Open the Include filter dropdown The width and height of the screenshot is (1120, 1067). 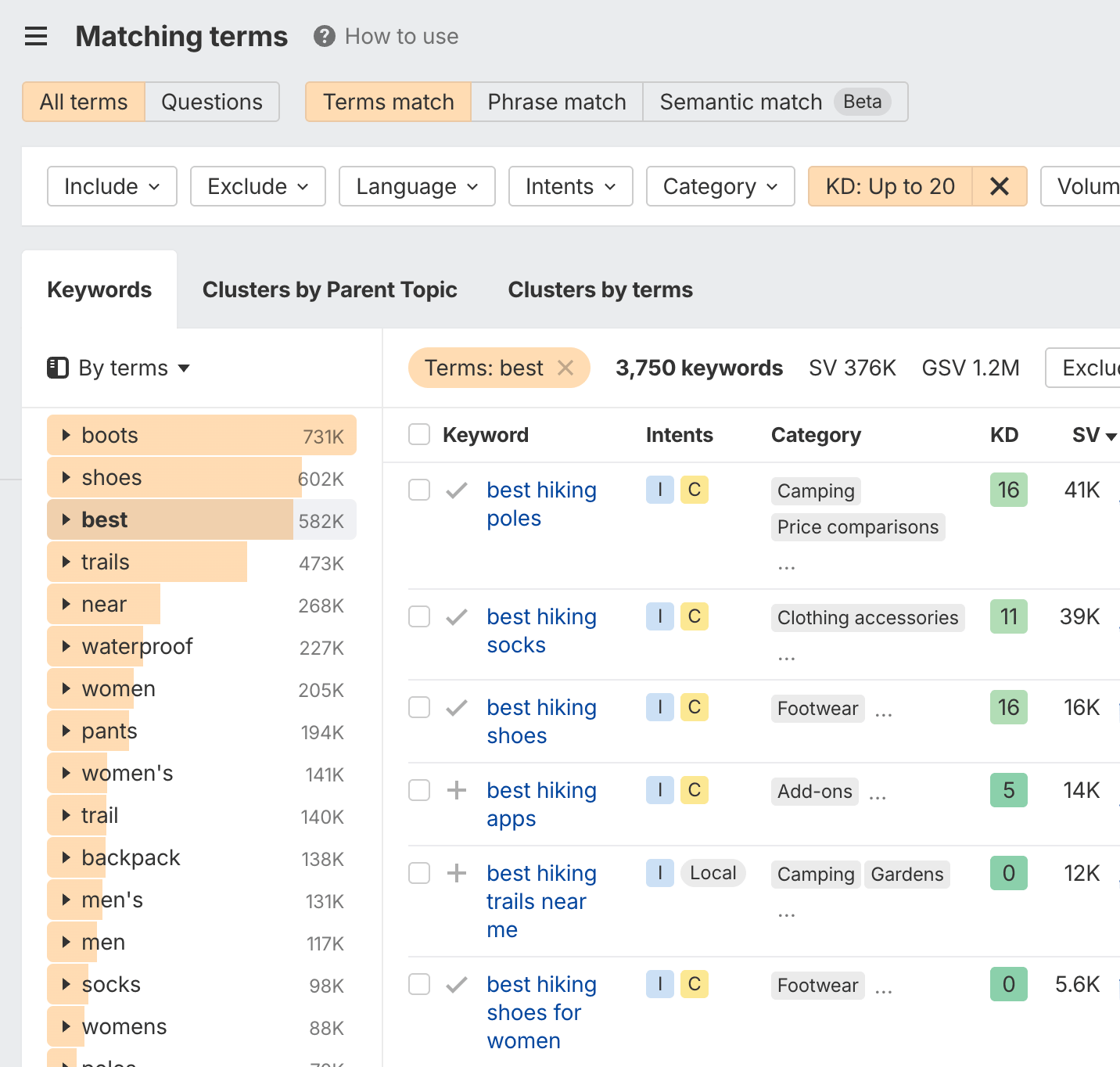click(x=112, y=186)
